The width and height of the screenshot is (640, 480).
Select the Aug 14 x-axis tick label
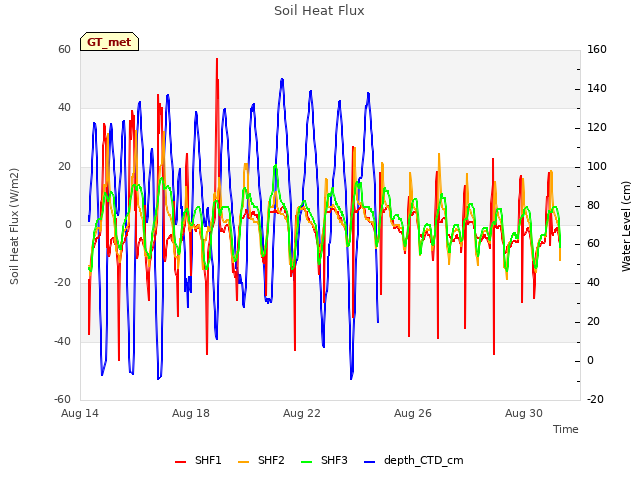(x=80, y=413)
